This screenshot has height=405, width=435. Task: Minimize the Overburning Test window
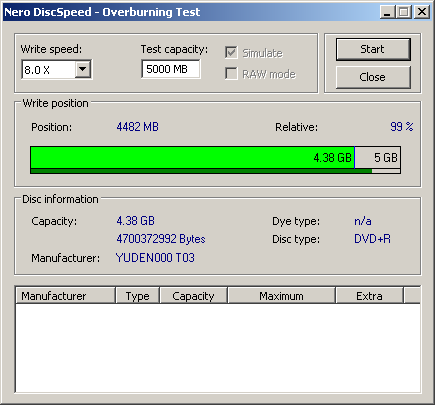387,12
